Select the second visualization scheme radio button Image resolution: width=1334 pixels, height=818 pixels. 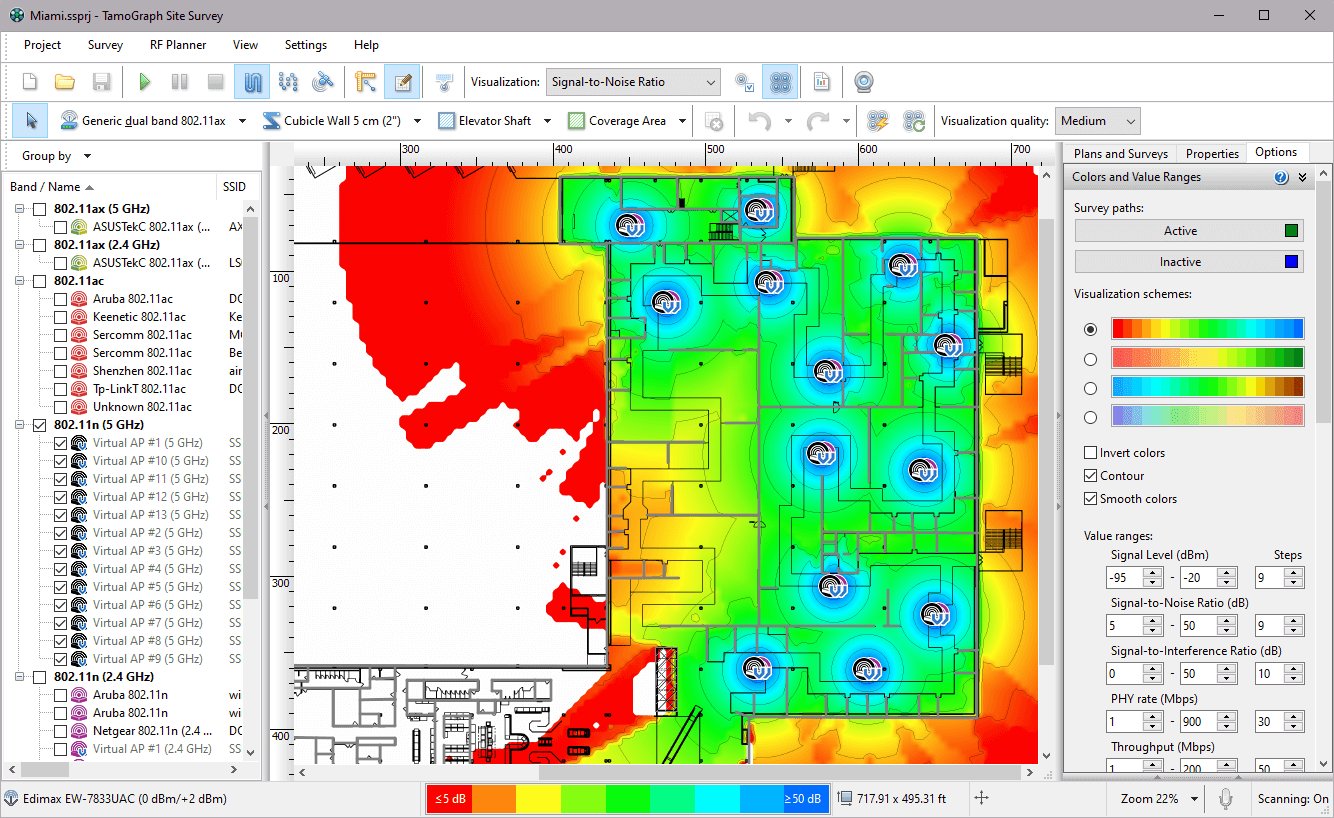1090,357
